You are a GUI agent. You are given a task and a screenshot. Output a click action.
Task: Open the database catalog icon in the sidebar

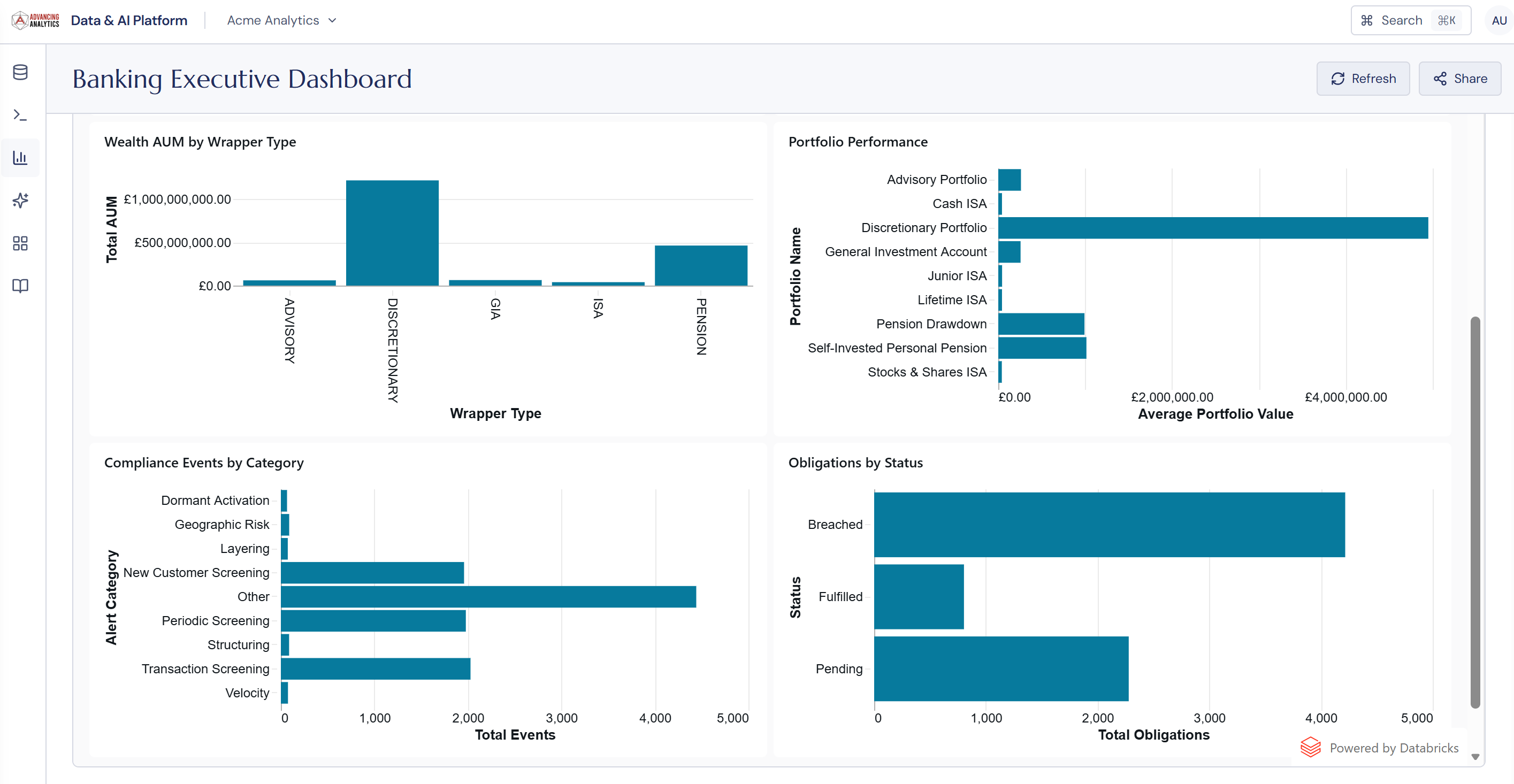pos(20,72)
